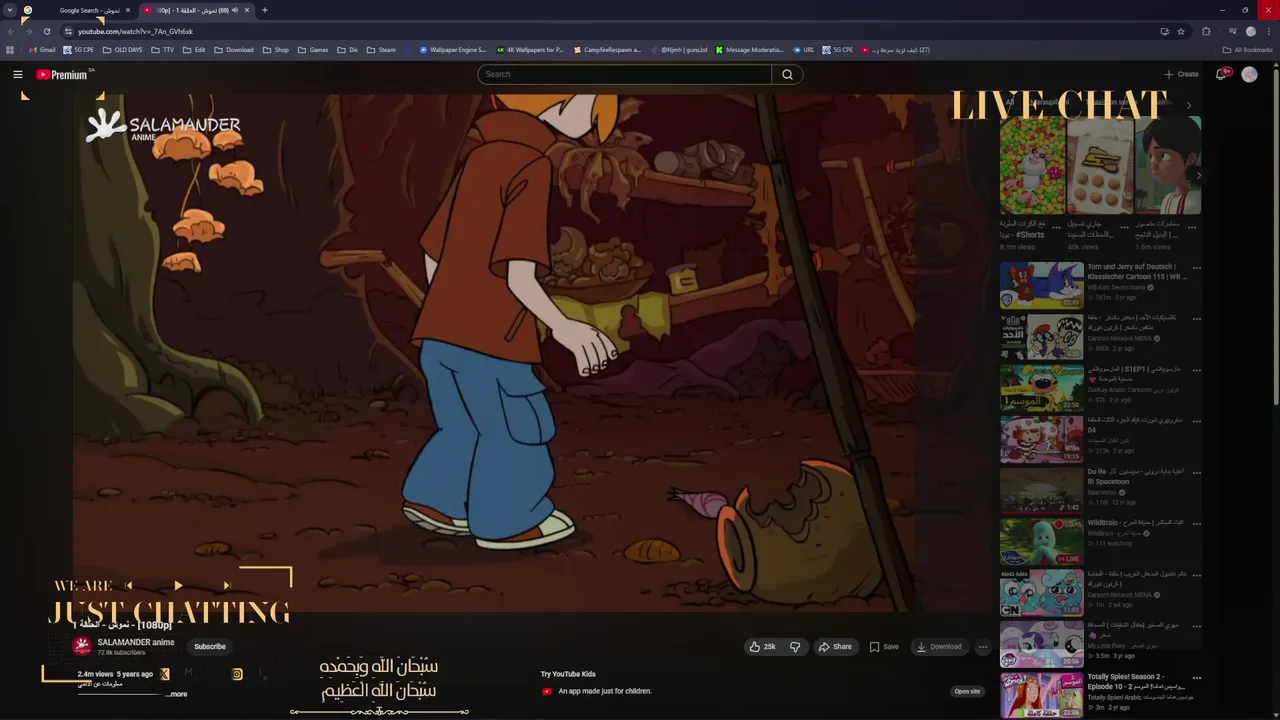This screenshot has height=720, width=1280.
Task: Download the video
Action: (x=939, y=647)
